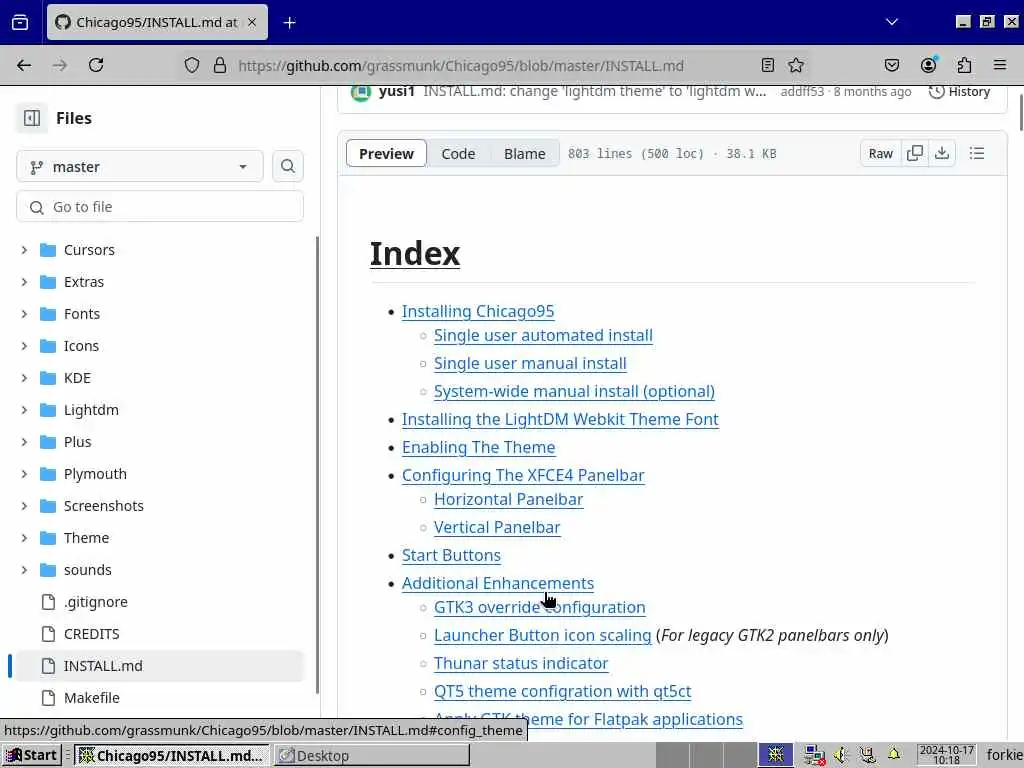Image resolution: width=1024 pixels, height=768 pixels.
Task: Open the Additional Enhancements link
Action: 498,584
